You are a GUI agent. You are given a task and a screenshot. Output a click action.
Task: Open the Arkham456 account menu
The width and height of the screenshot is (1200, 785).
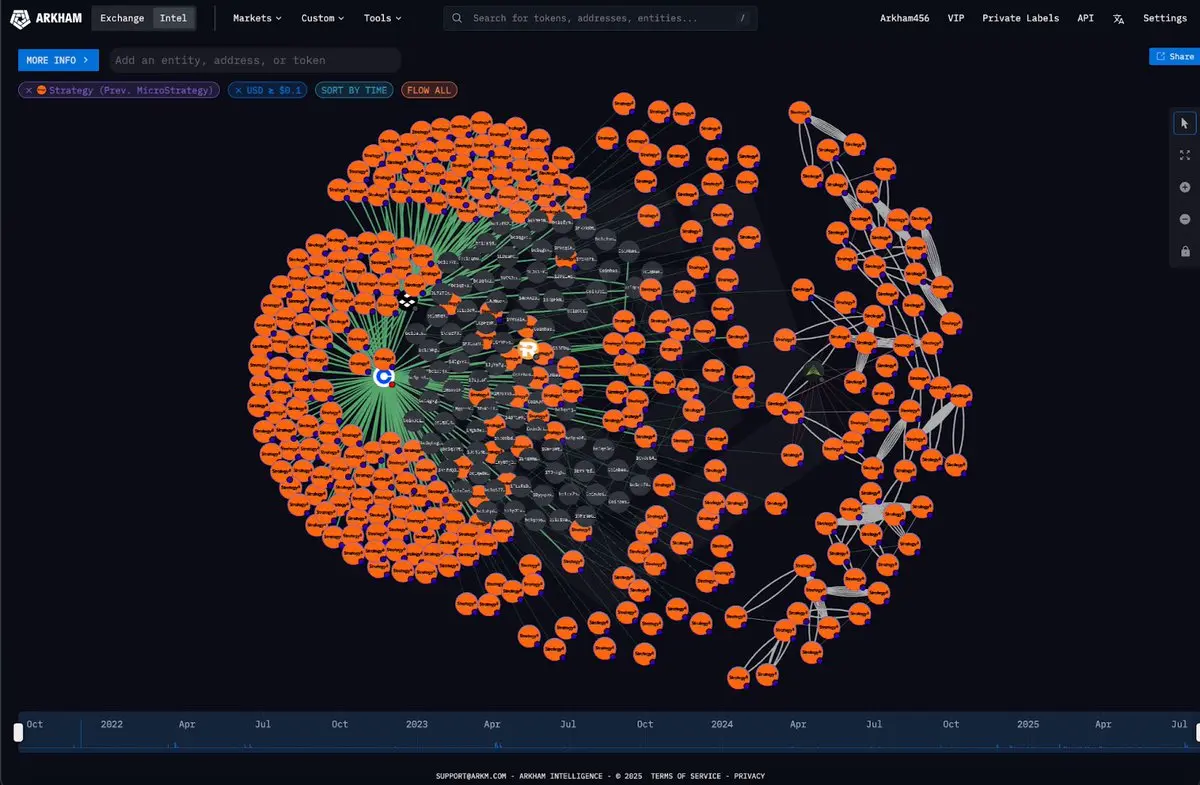904,18
